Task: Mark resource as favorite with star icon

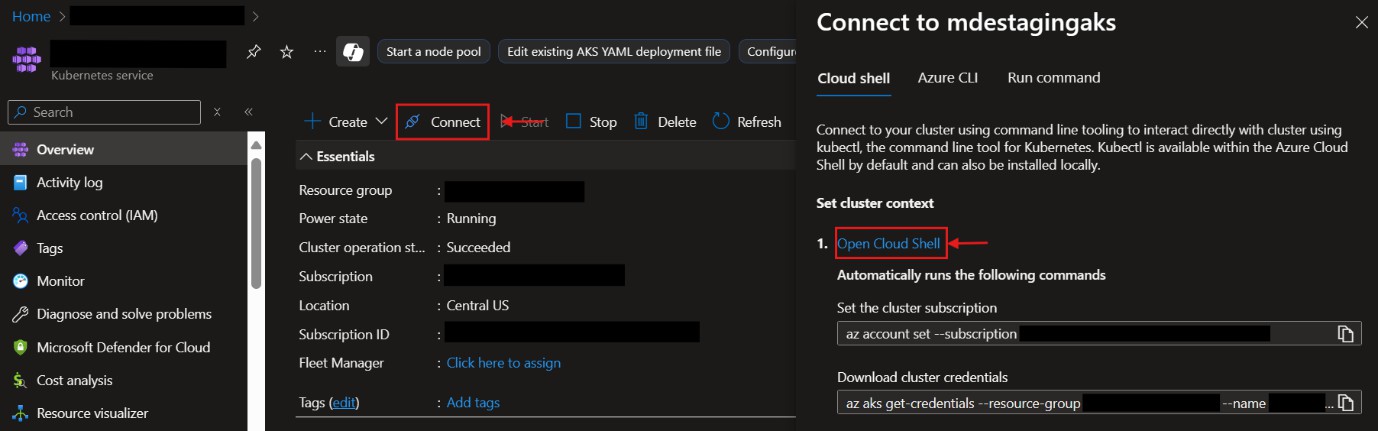Action: tap(286, 52)
